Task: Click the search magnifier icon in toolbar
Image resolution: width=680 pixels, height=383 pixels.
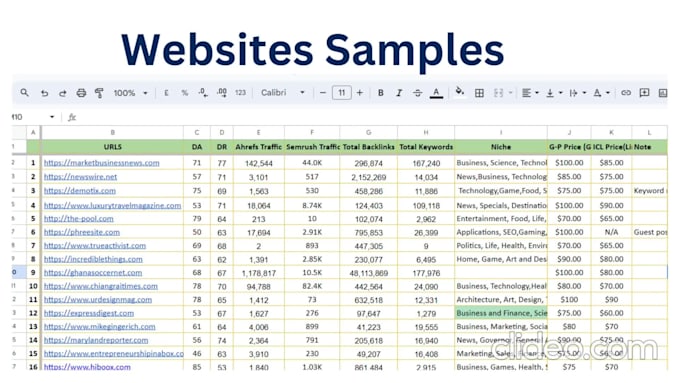Action: point(25,93)
